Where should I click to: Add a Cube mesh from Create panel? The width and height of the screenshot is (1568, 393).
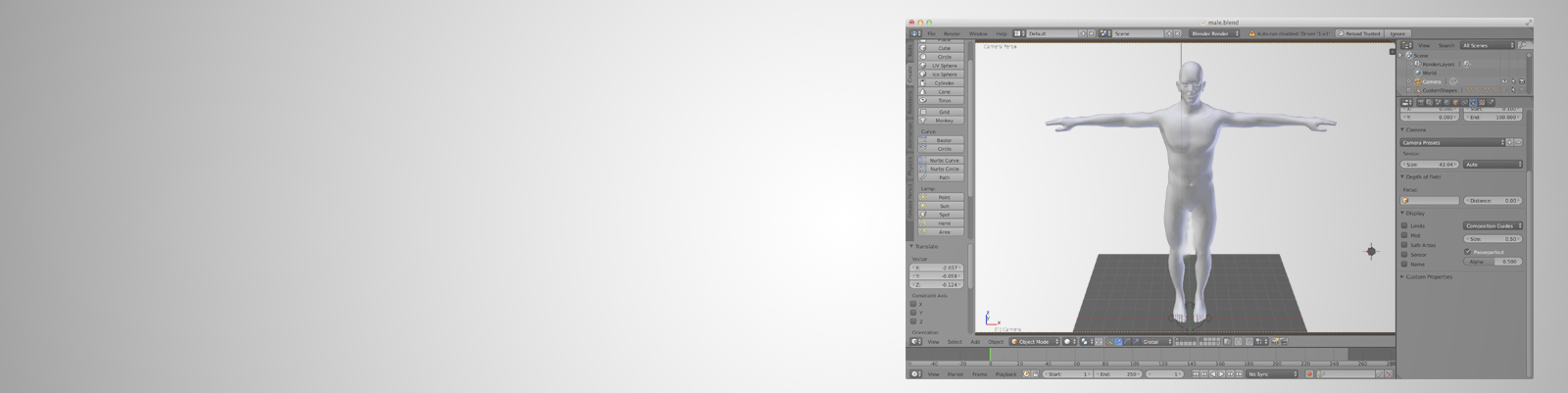click(944, 48)
